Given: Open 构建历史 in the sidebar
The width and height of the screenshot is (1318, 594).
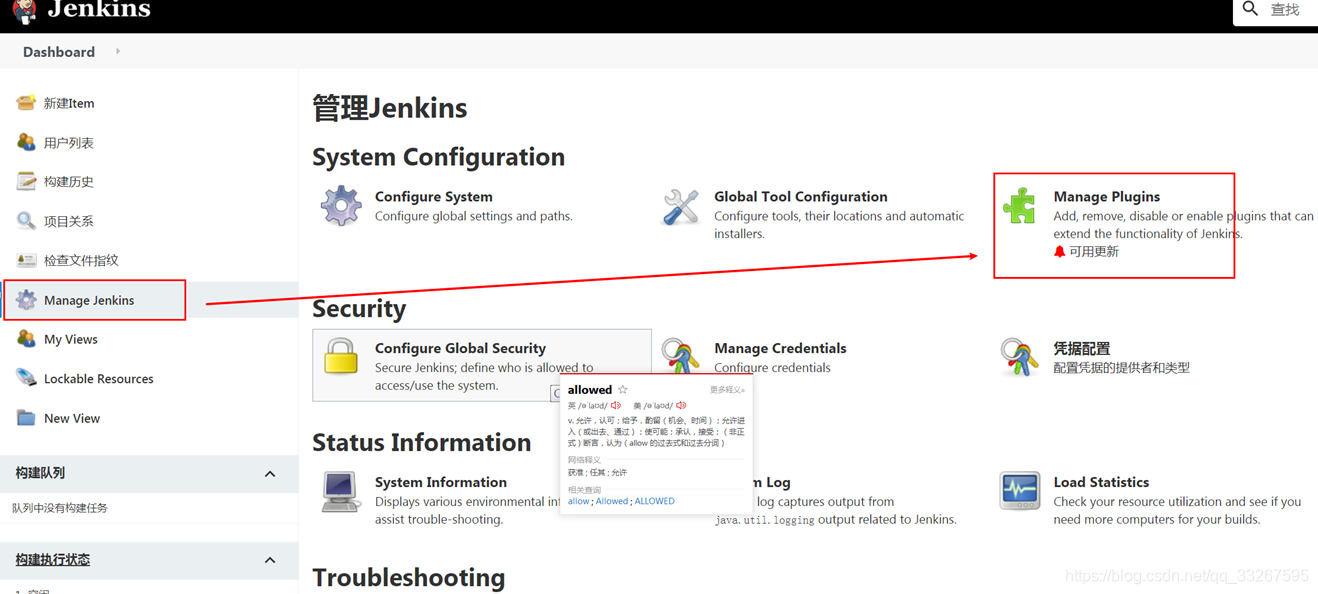Looking at the screenshot, I should [69, 182].
